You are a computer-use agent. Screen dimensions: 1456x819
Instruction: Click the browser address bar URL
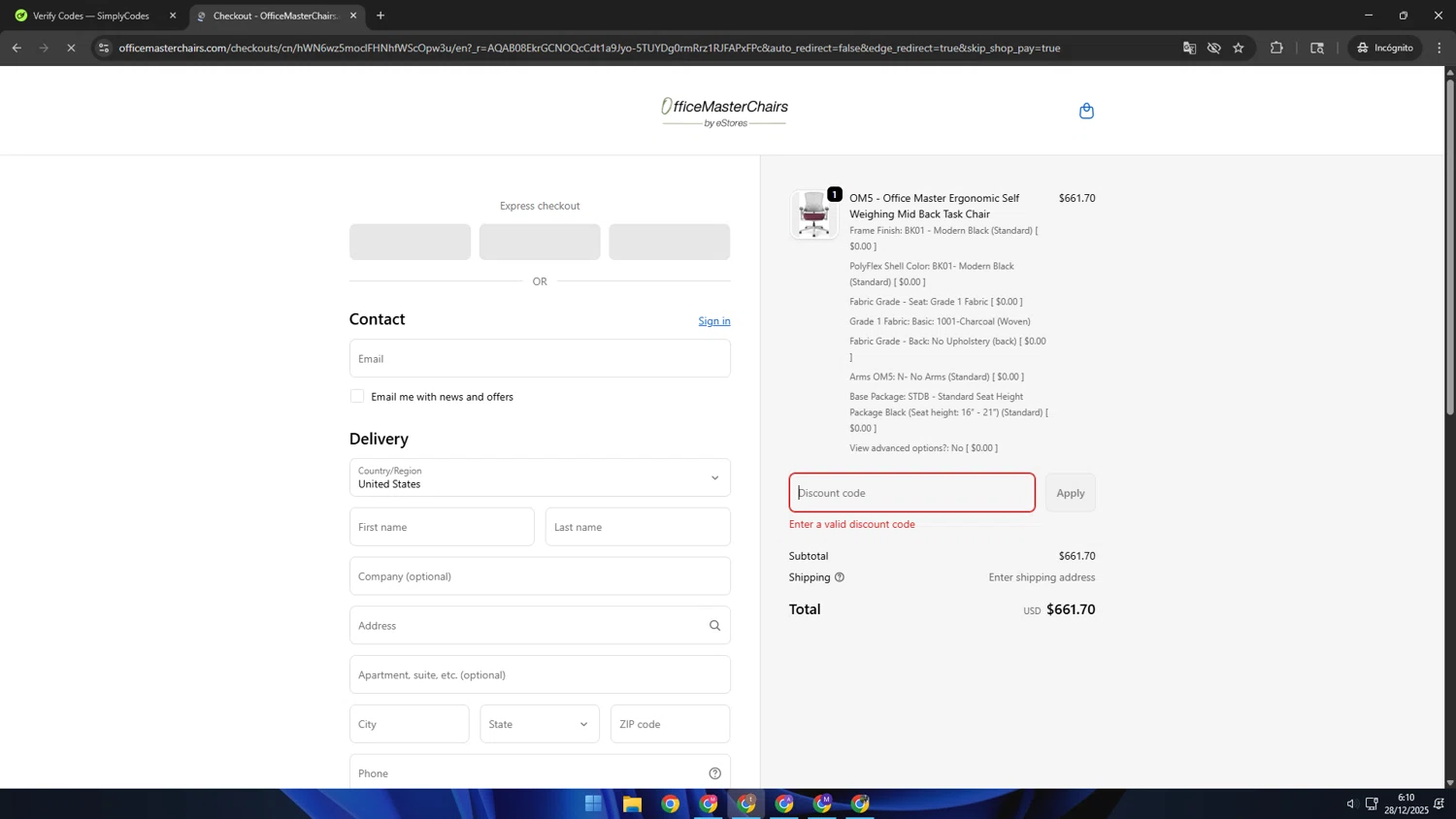589,48
